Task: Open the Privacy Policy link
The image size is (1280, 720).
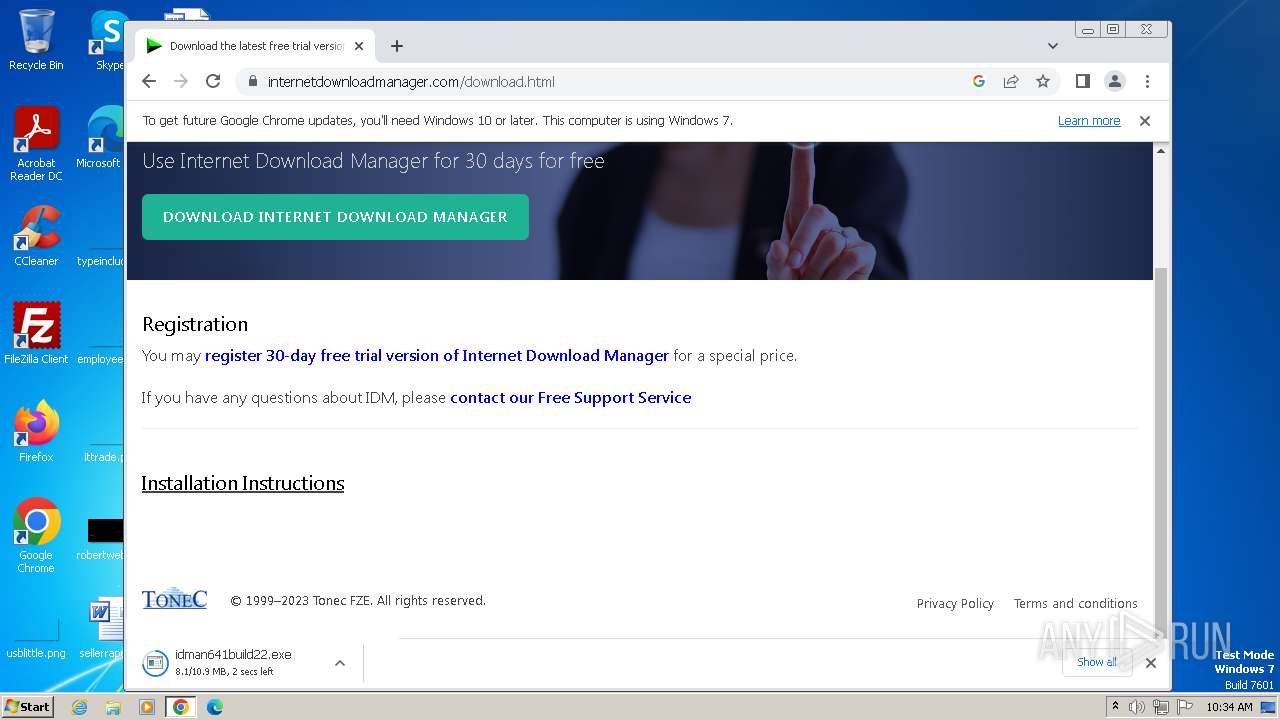Action: coord(955,603)
